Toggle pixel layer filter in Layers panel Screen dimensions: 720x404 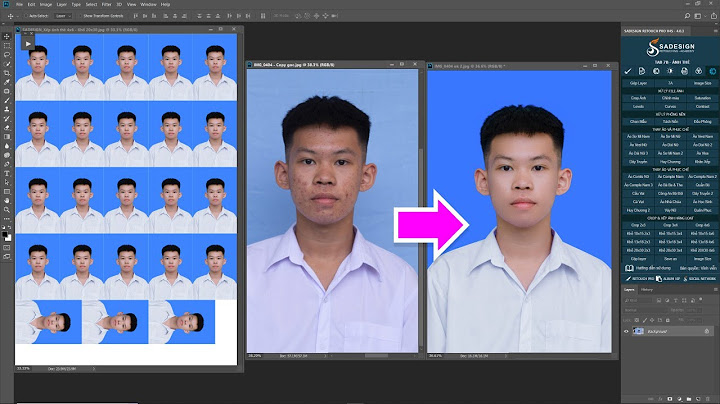(x=658, y=300)
